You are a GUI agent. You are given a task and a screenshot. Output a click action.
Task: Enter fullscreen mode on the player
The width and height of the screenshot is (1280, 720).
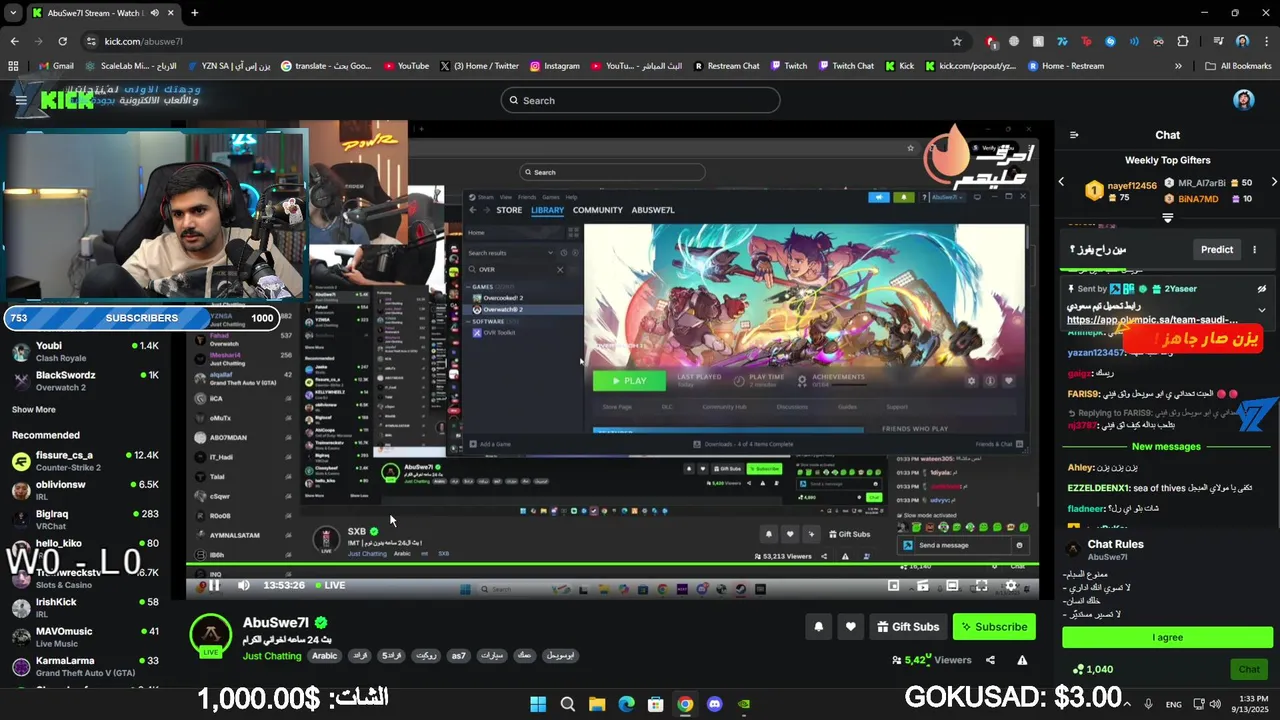[x=981, y=586]
